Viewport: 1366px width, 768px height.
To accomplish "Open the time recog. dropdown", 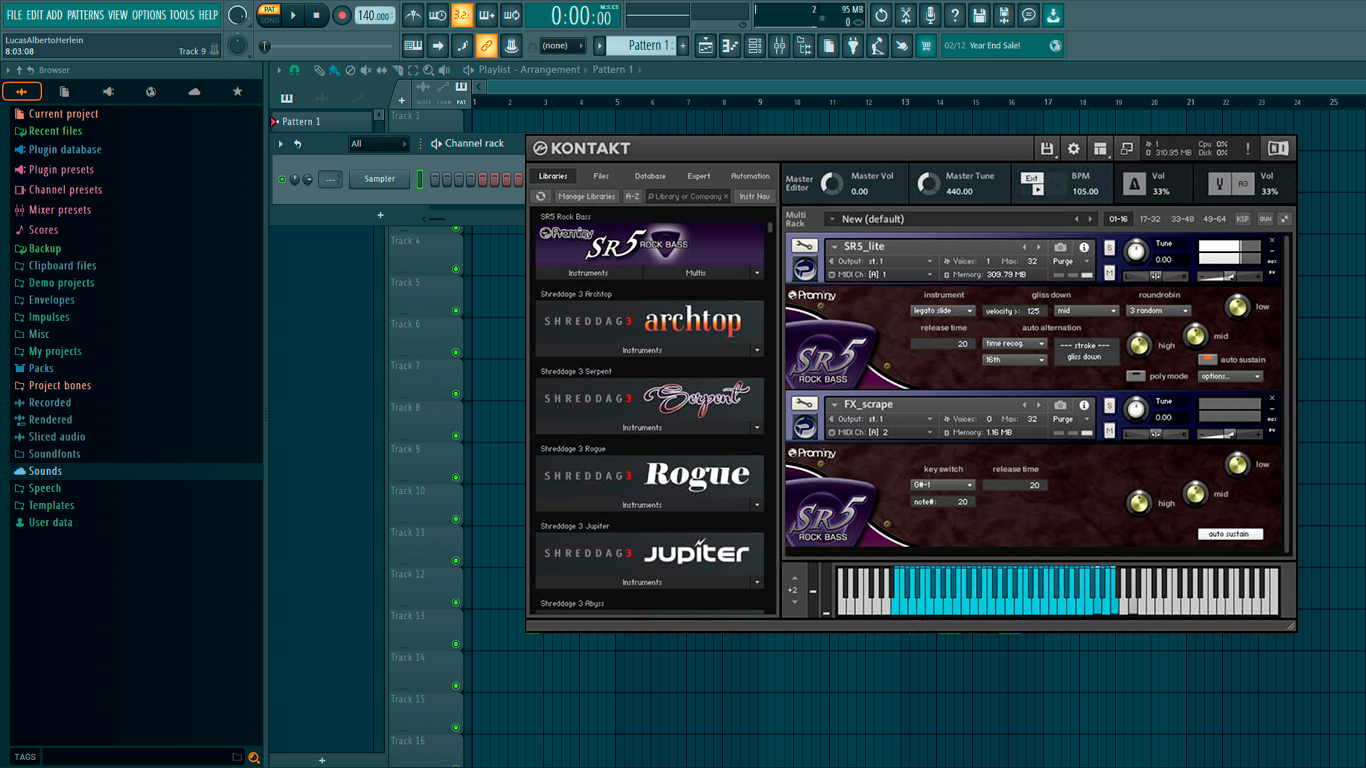I will coord(1014,343).
